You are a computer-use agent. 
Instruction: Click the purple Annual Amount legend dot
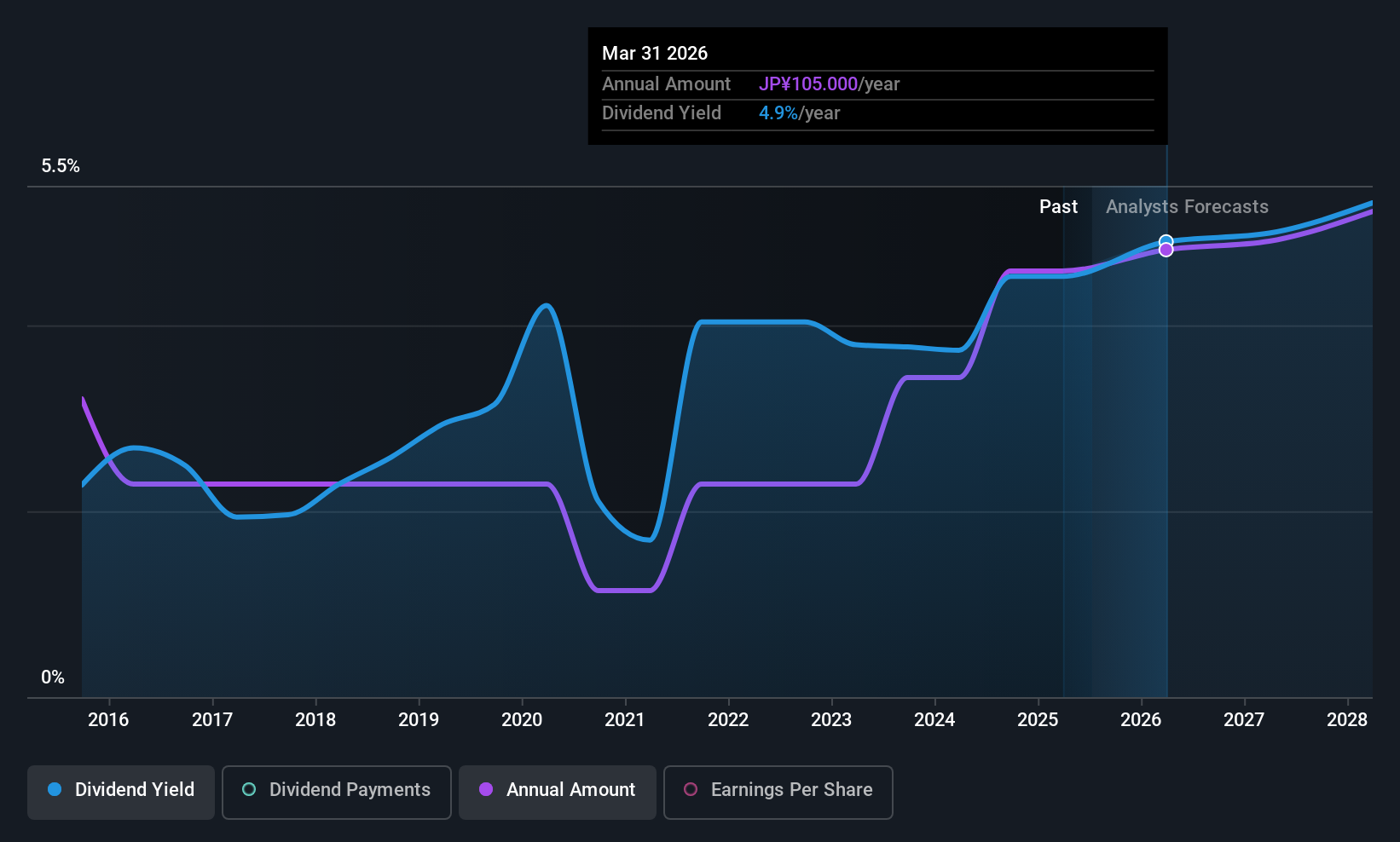coord(486,789)
